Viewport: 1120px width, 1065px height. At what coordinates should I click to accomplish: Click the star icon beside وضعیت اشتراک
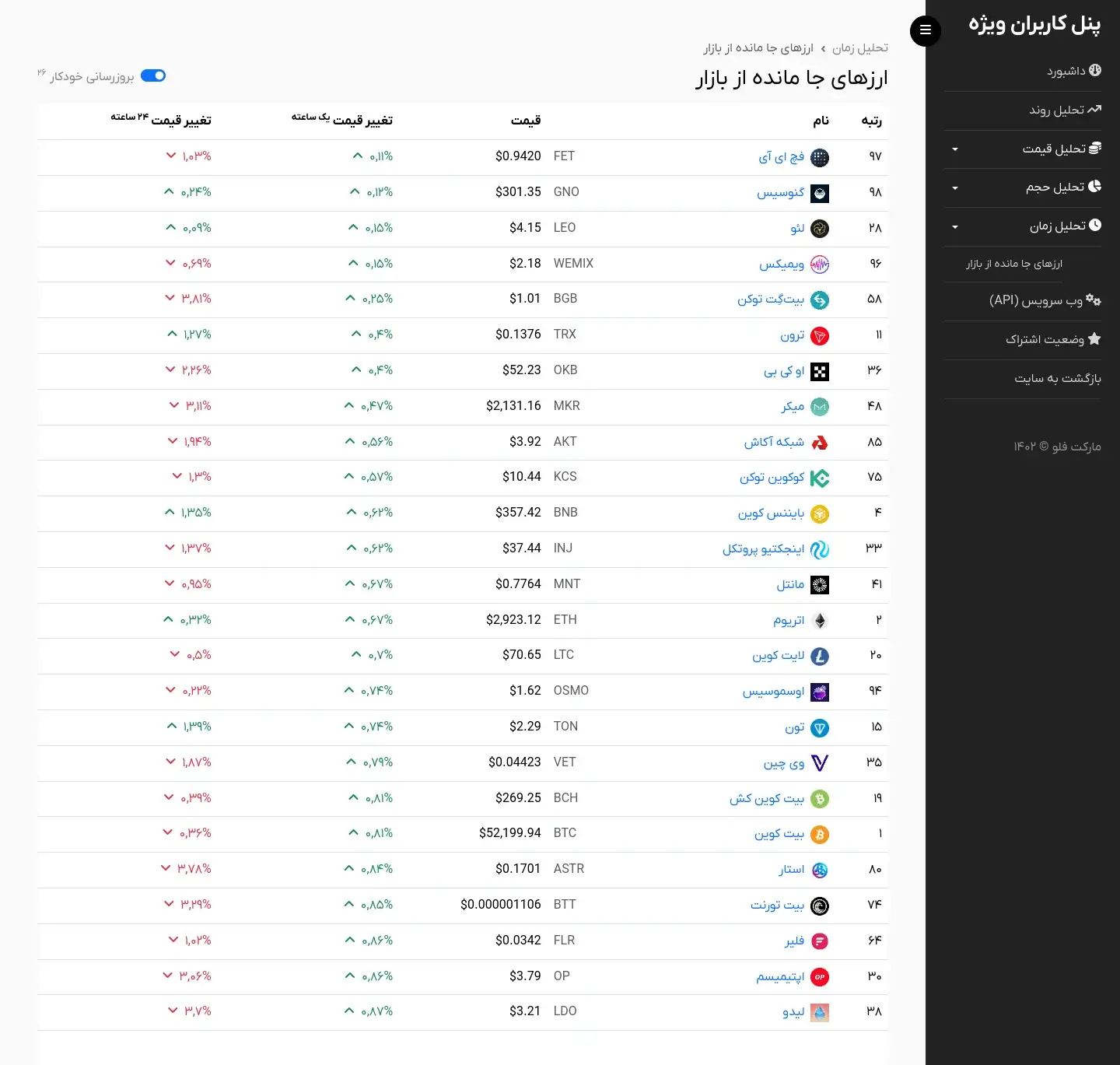pos(1094,338)
